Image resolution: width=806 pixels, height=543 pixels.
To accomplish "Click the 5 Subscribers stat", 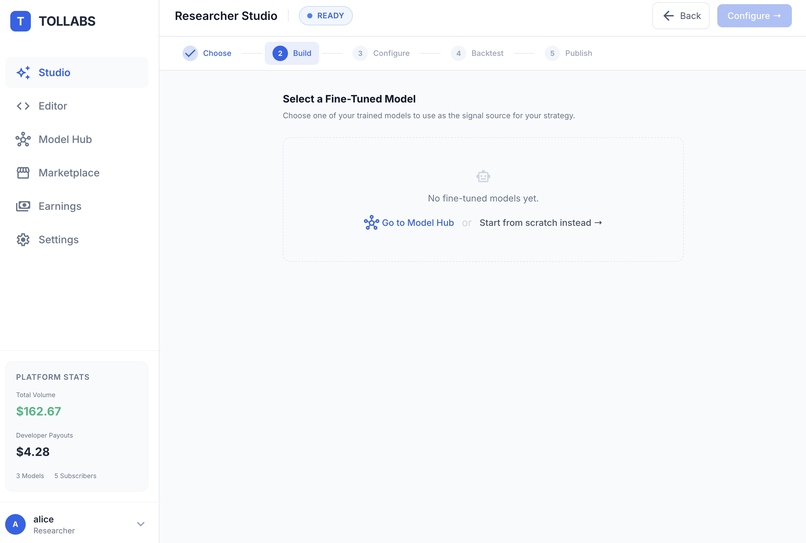I will [76, 476].
